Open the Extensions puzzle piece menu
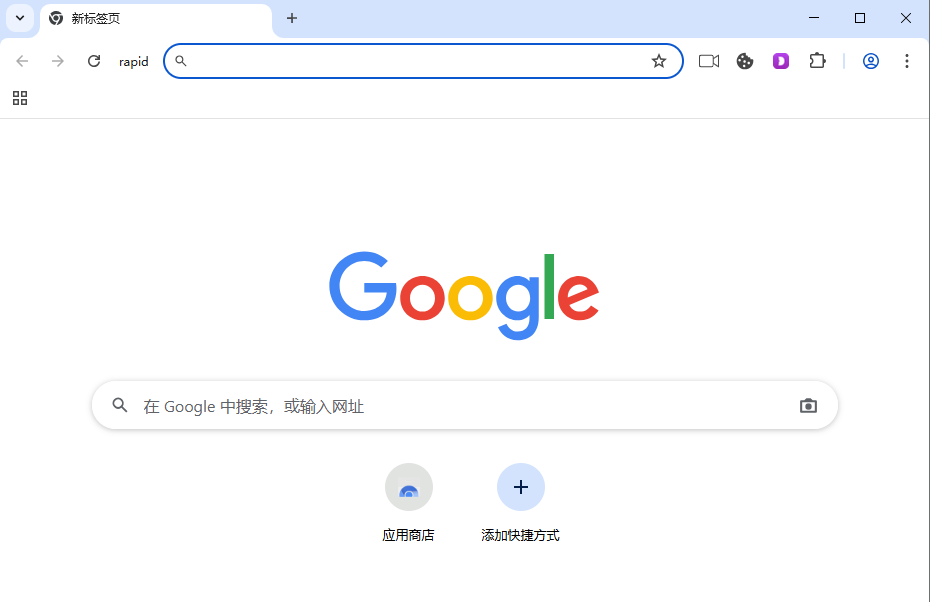This screenshot has height=602, width=930. click(x=817, y=61)
